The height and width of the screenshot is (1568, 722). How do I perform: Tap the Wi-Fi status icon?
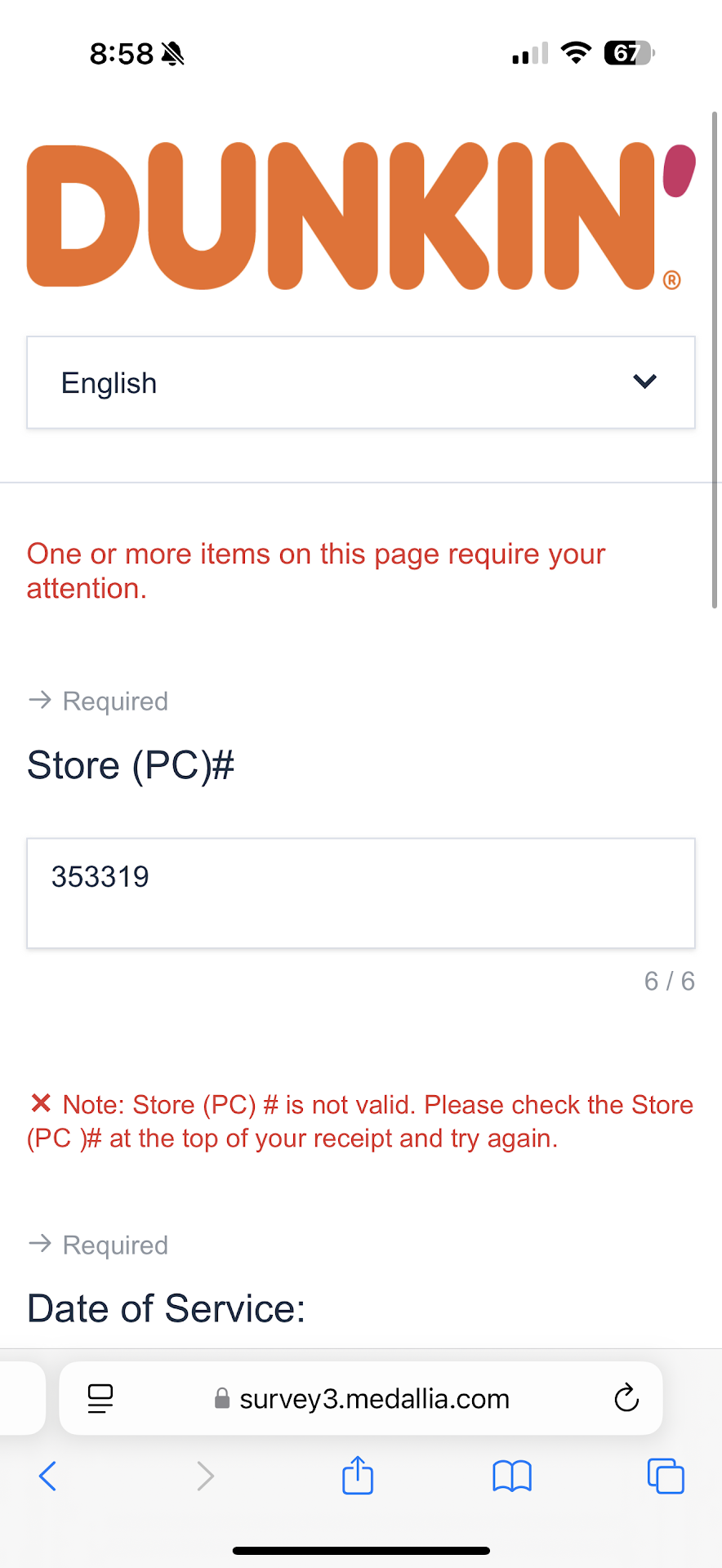pos(576,53)
